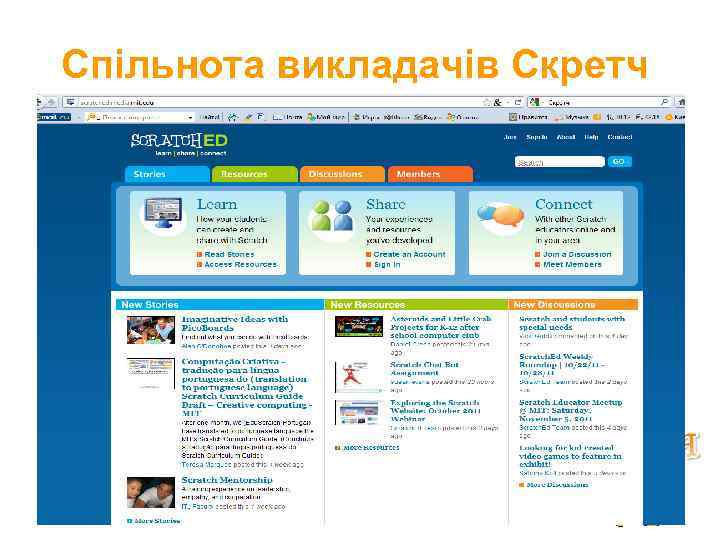
Task: Open Meet Members link
Action: (572, 264)
